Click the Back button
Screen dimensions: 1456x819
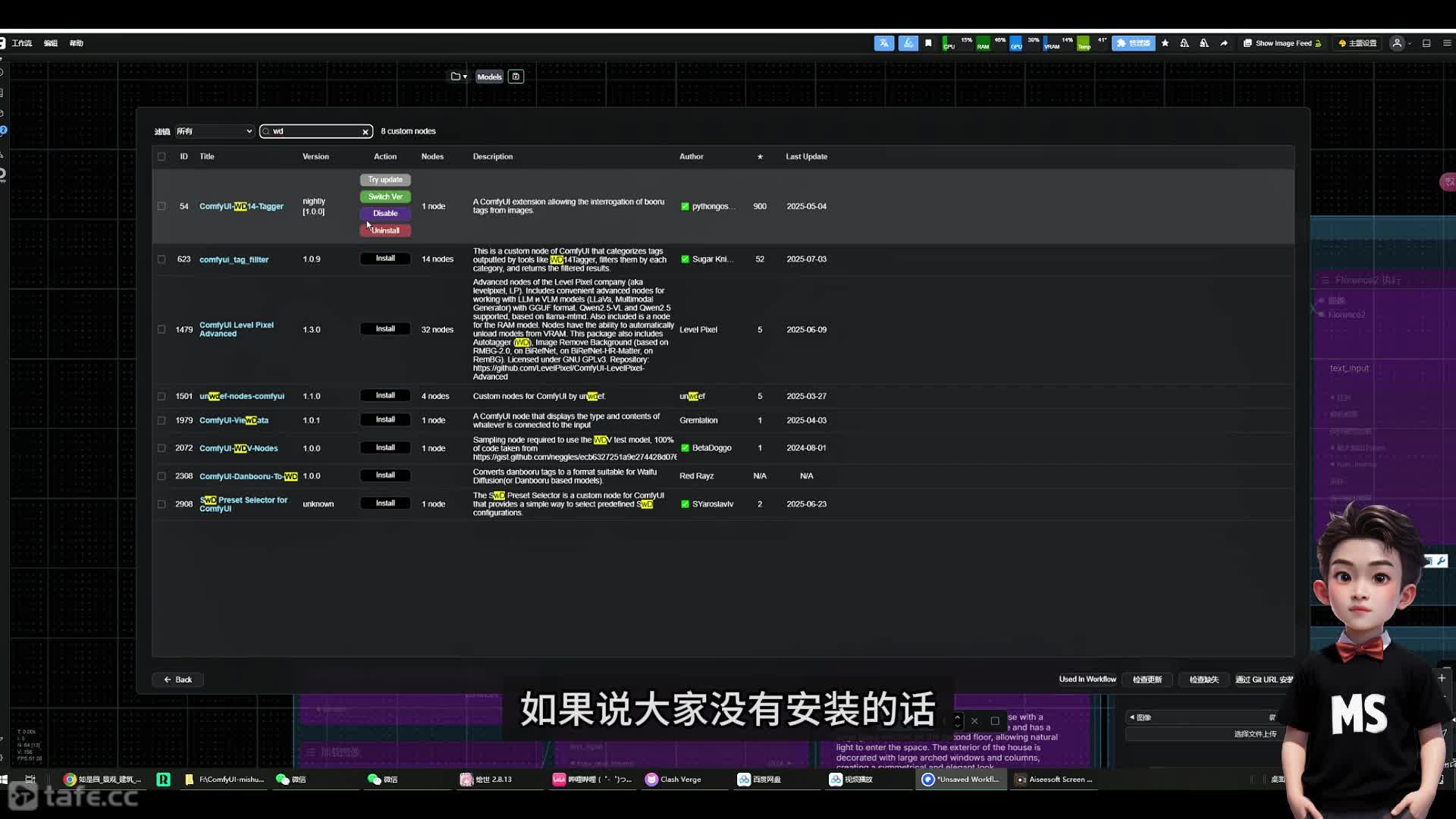pyautogui.click(x=177, y=679)
